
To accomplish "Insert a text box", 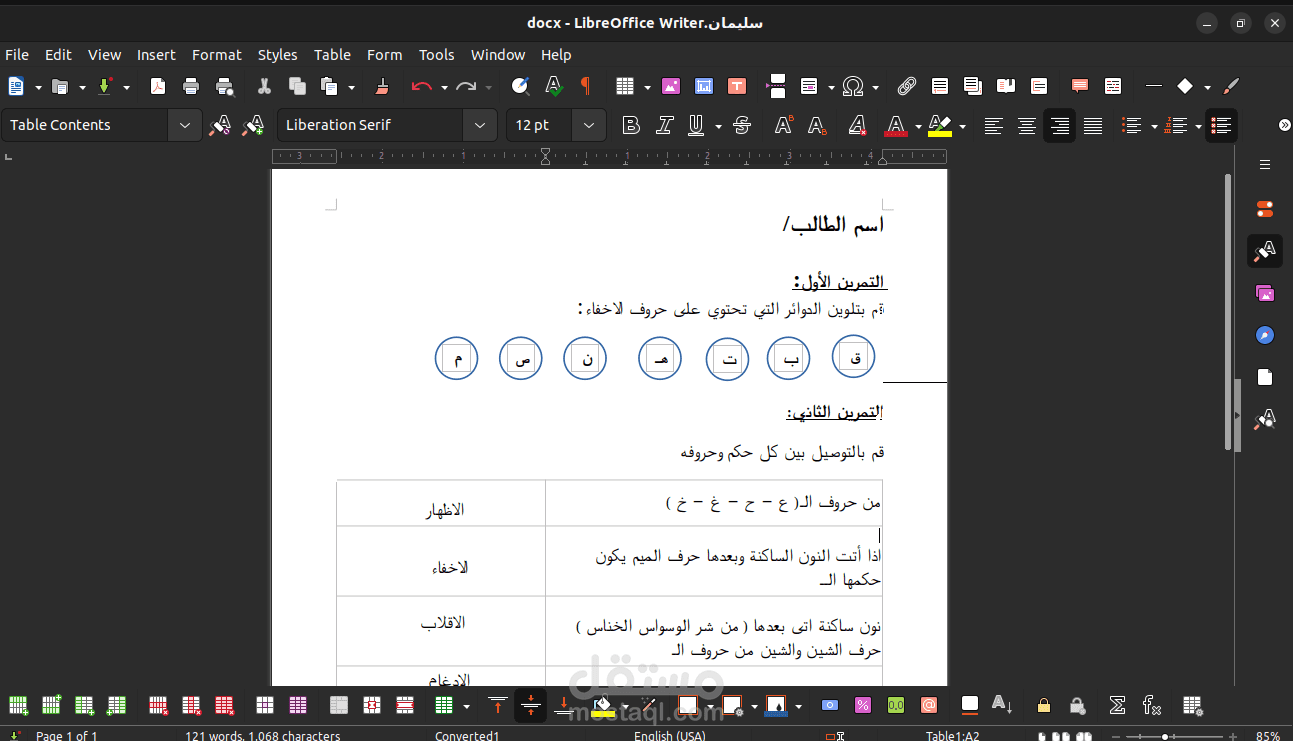I will [737, 86].
